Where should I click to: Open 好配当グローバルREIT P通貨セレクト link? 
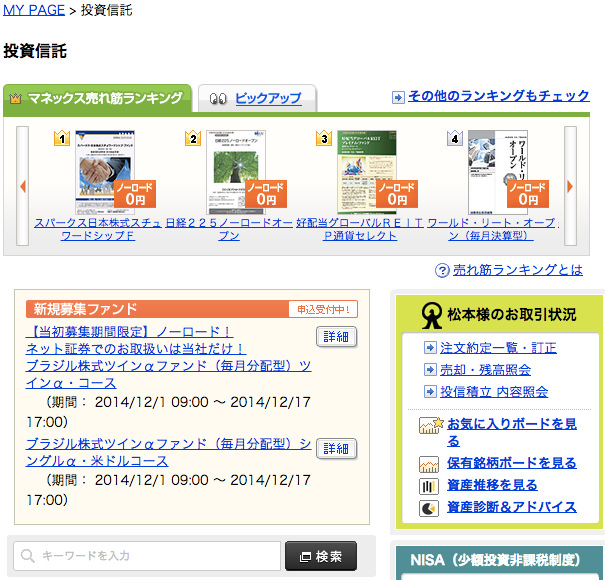click(360, 229)
